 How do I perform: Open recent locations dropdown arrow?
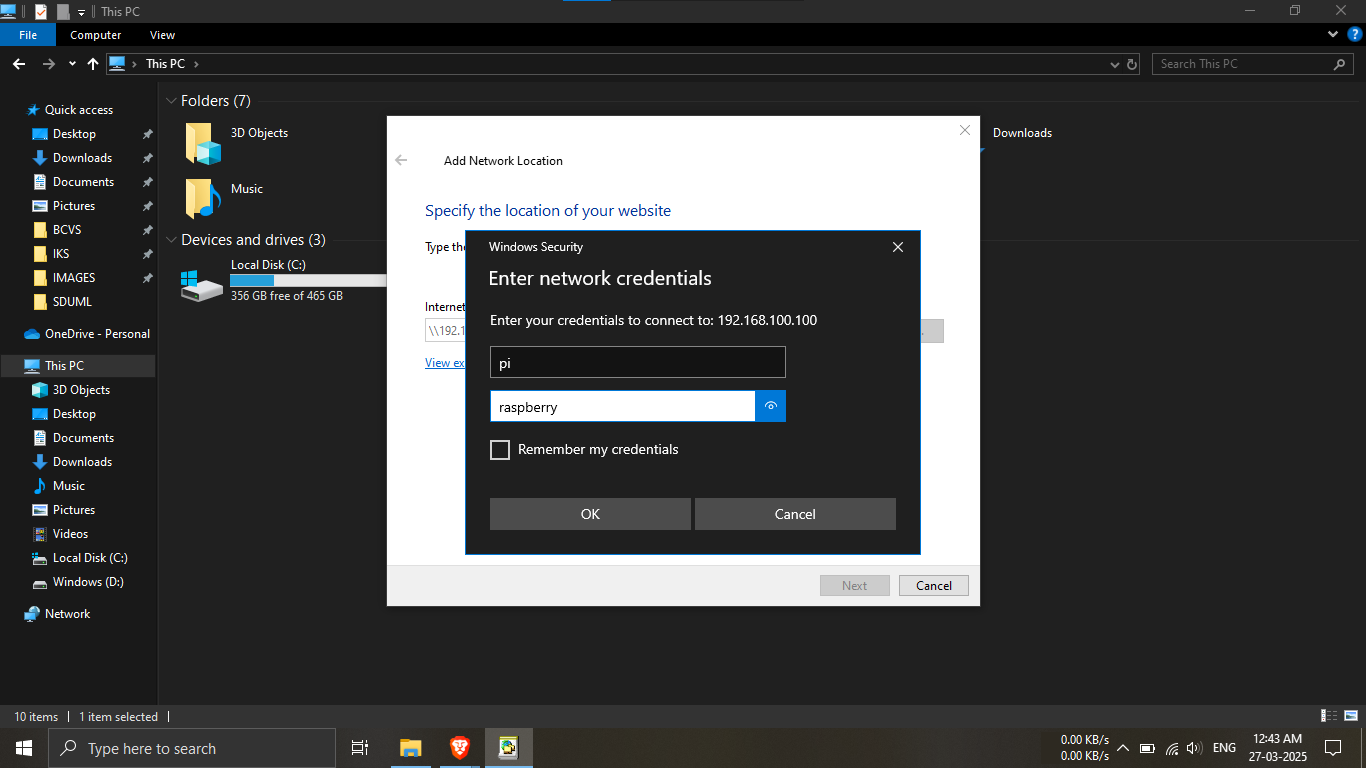[72, 64]
